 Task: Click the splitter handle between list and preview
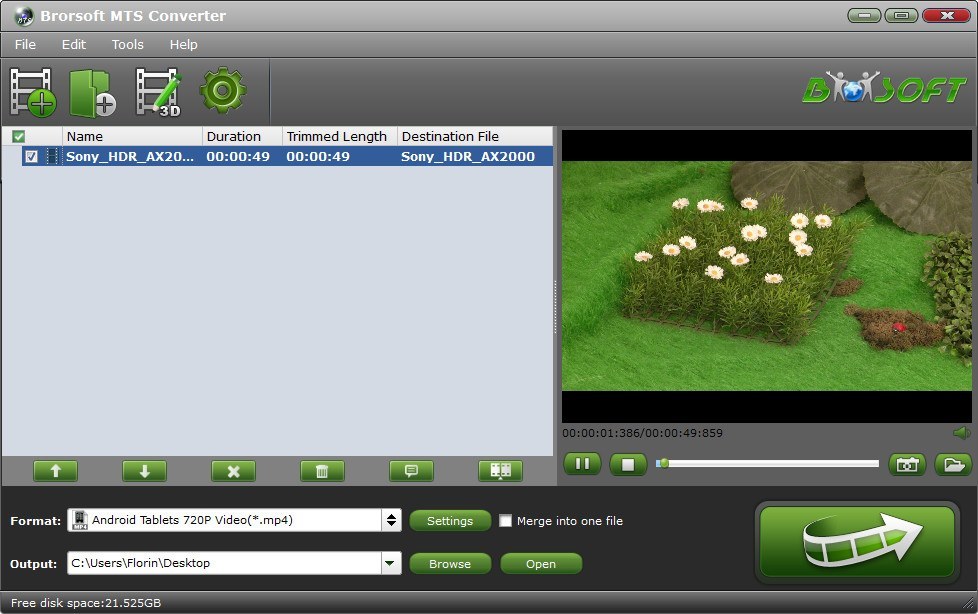pyautogui.click(x=555, y=307)
